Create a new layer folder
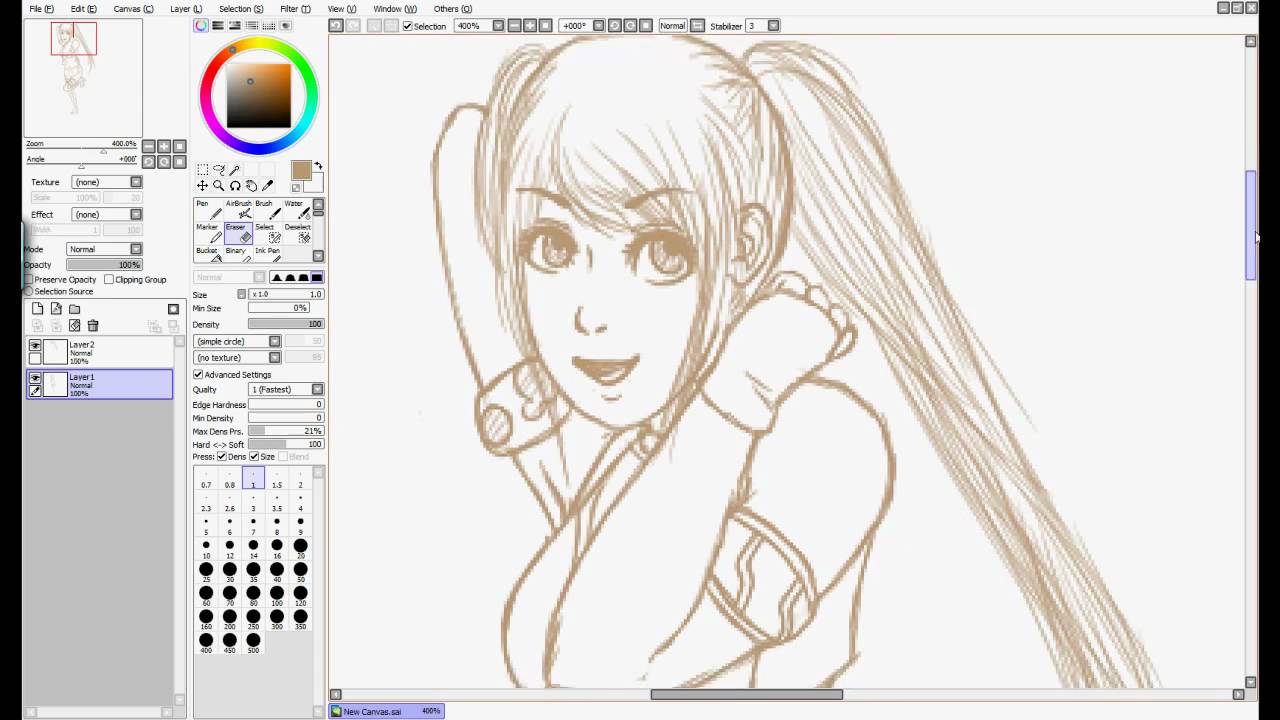 click(74, 309)
